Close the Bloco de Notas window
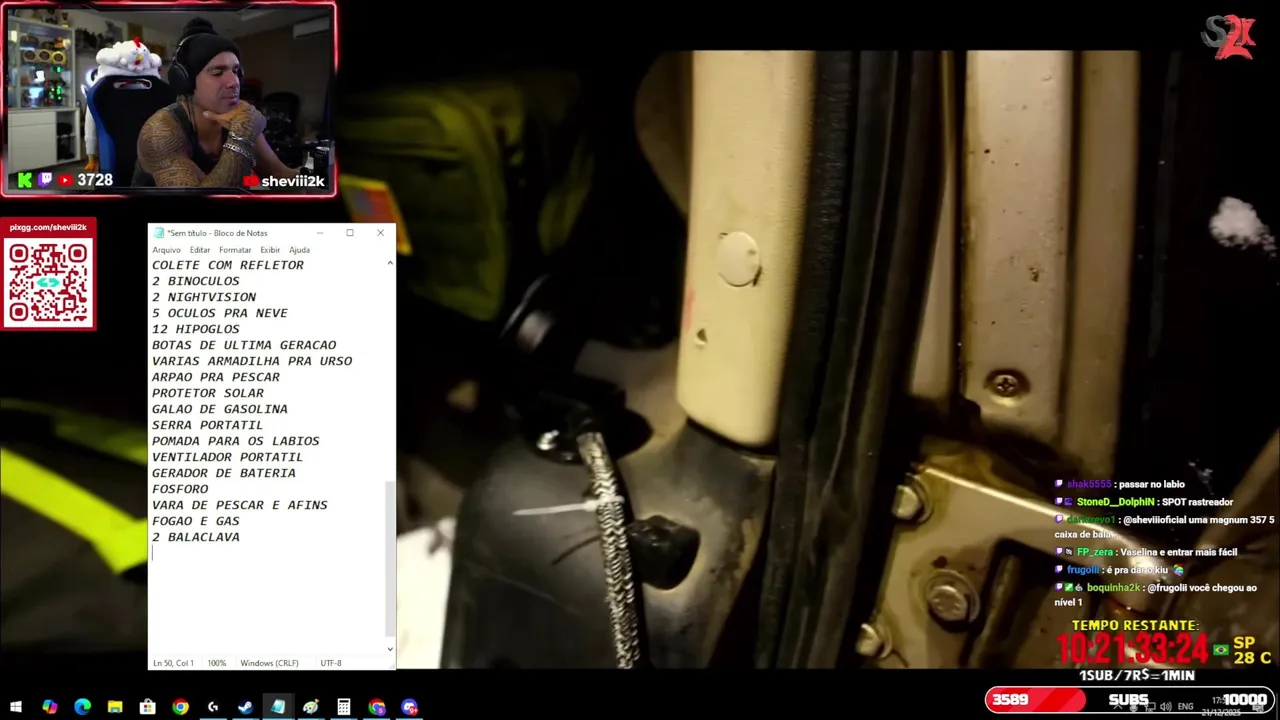The width and height of the screenshot is (1280, 720). (380, 233)
